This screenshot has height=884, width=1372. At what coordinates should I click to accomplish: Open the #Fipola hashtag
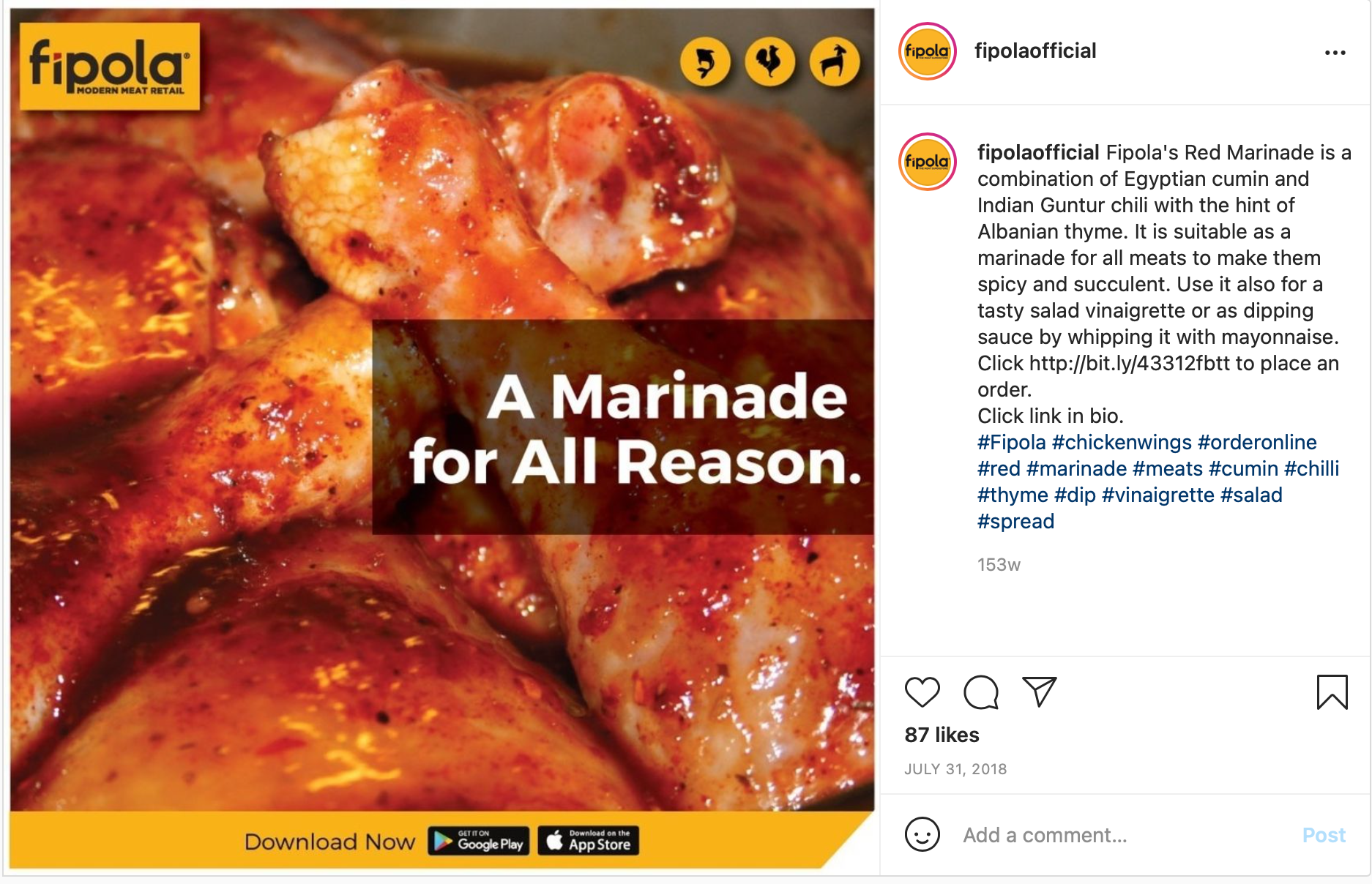coord(1011,442)
